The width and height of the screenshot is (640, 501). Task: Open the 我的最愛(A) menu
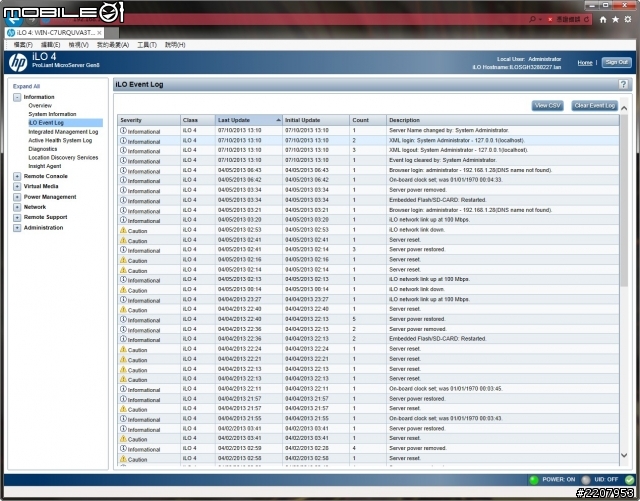[x=113, y=45]
